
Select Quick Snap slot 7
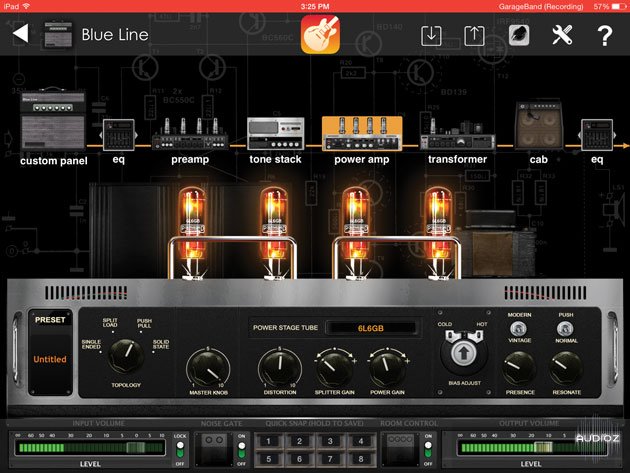[330, 459]
